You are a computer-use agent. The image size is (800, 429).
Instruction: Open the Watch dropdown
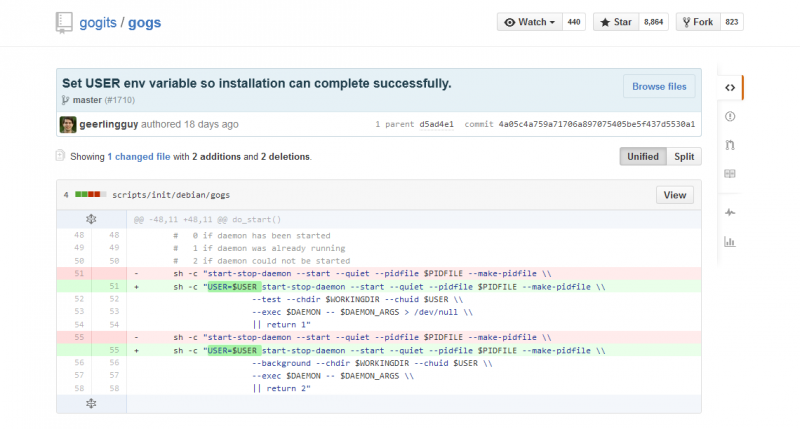[530, 22]
